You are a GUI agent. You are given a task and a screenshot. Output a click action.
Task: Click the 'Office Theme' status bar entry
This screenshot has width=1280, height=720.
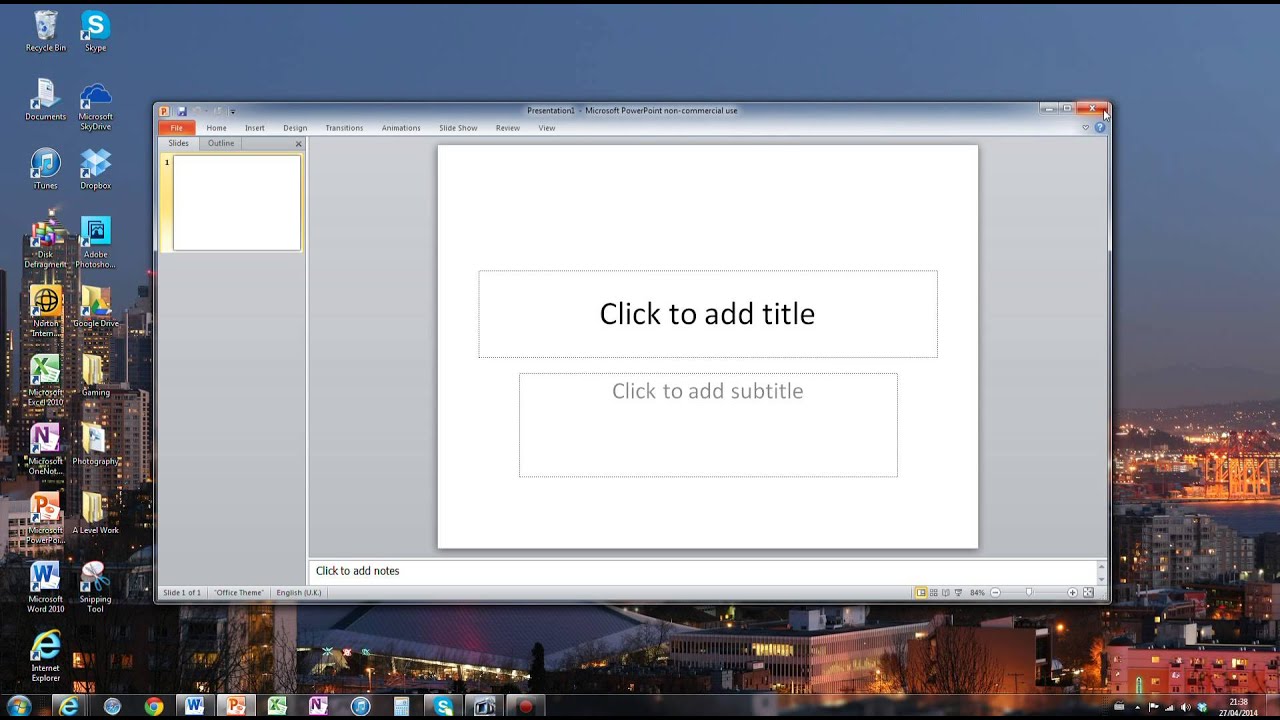(x=239, y=593)
